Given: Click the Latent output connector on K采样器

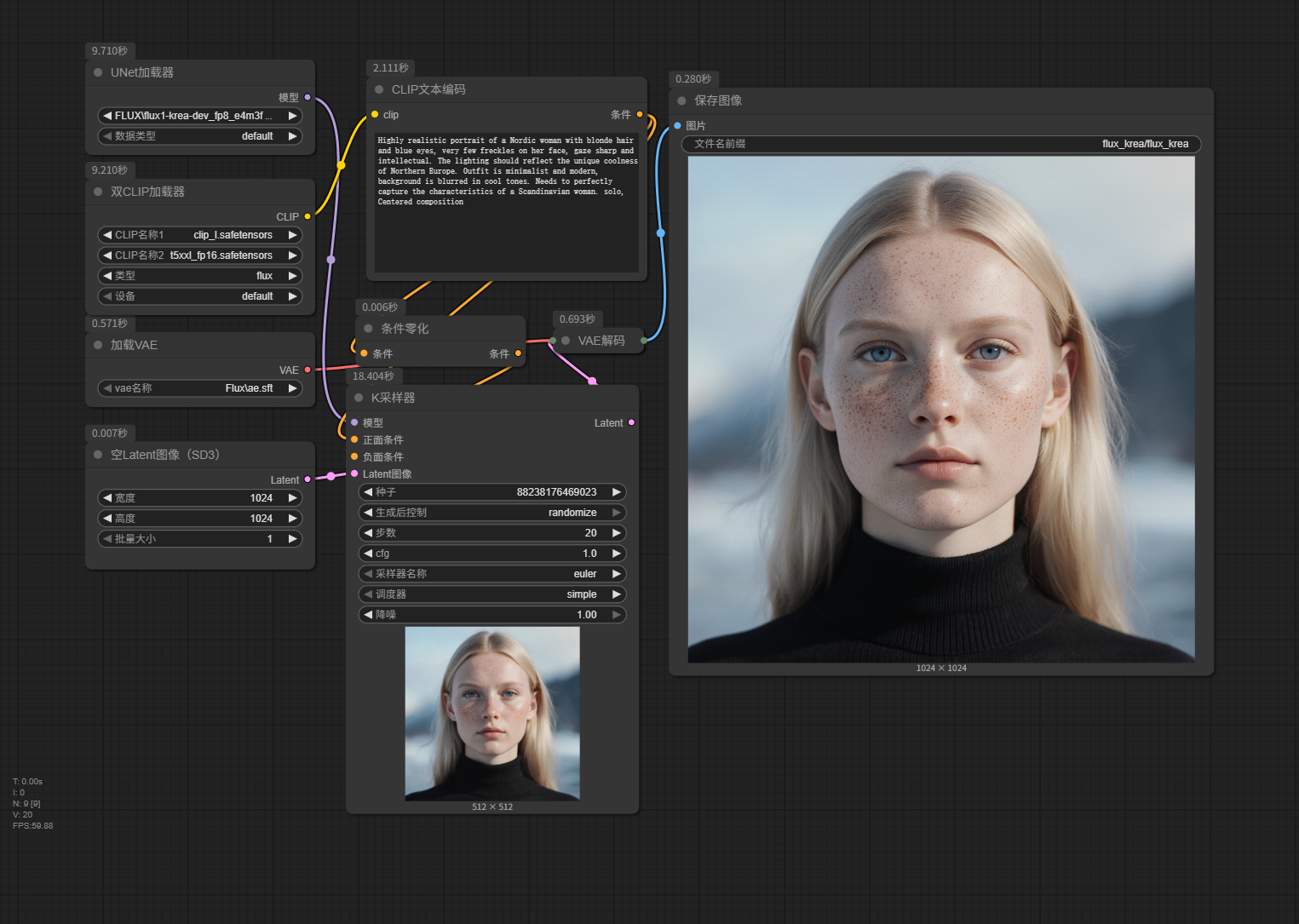Looking at the screenshot, I should pos(631,422).
